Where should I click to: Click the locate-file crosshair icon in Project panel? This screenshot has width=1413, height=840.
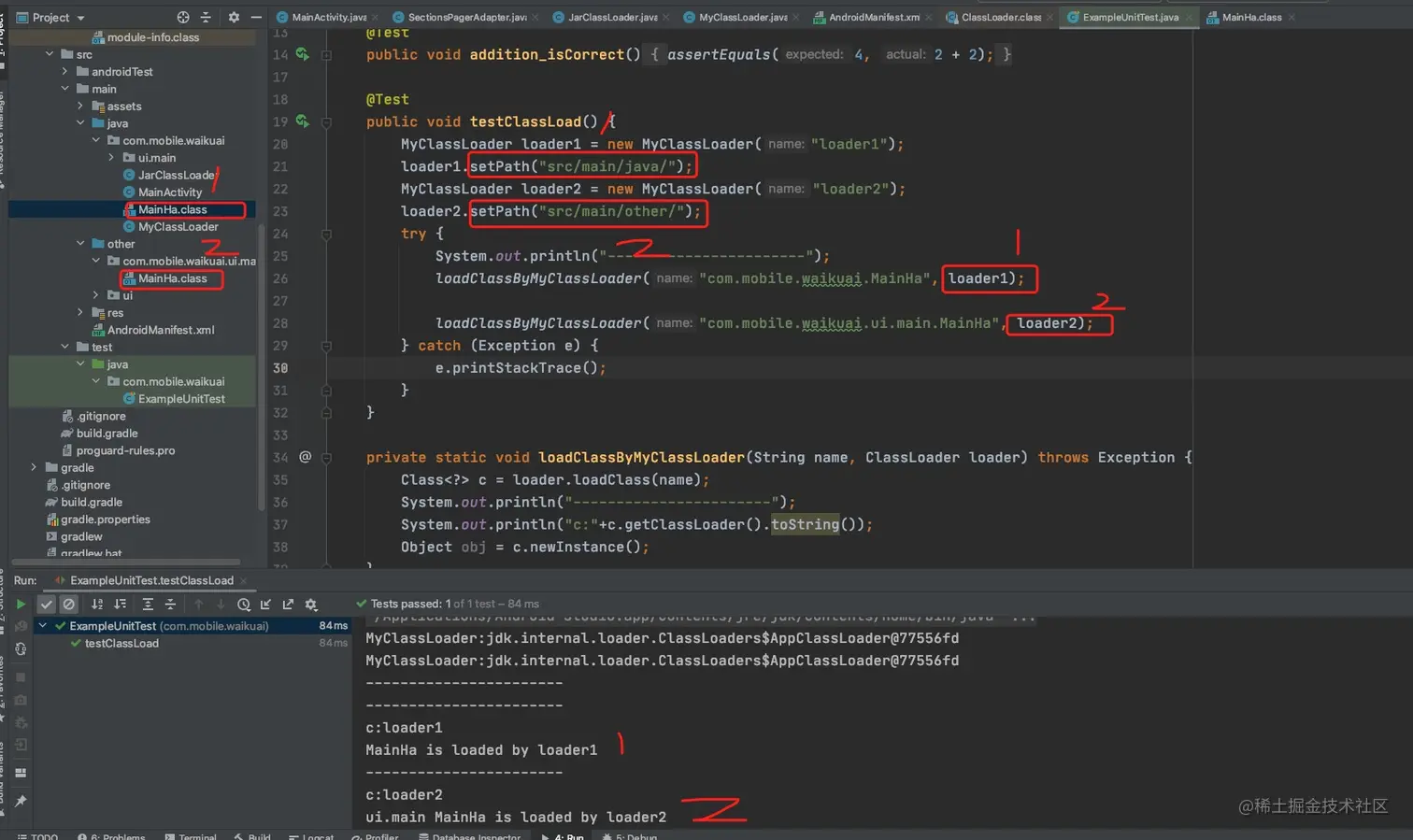183,18
